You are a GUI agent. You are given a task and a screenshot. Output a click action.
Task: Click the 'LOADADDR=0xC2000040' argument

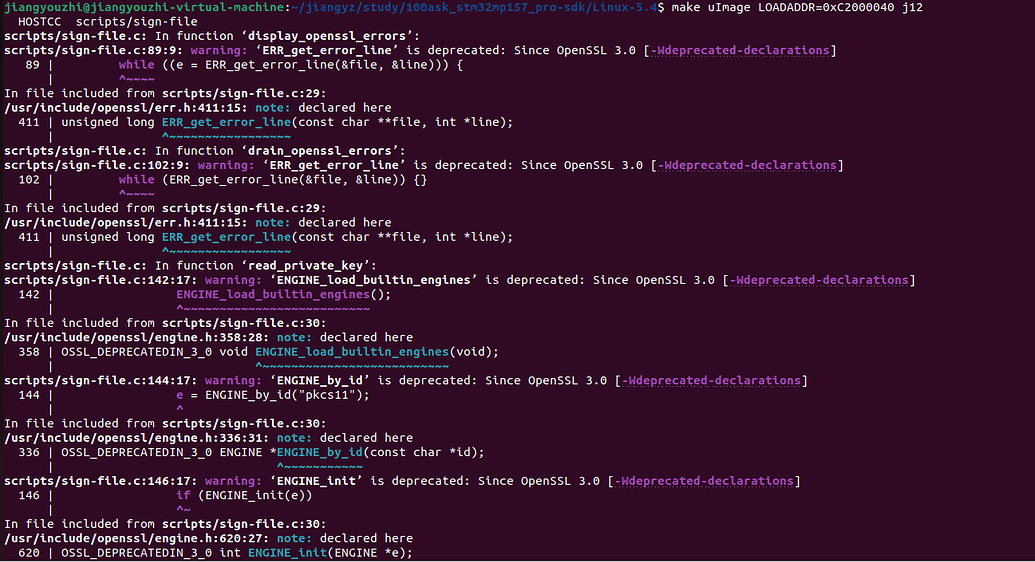[x=826, y=7]
